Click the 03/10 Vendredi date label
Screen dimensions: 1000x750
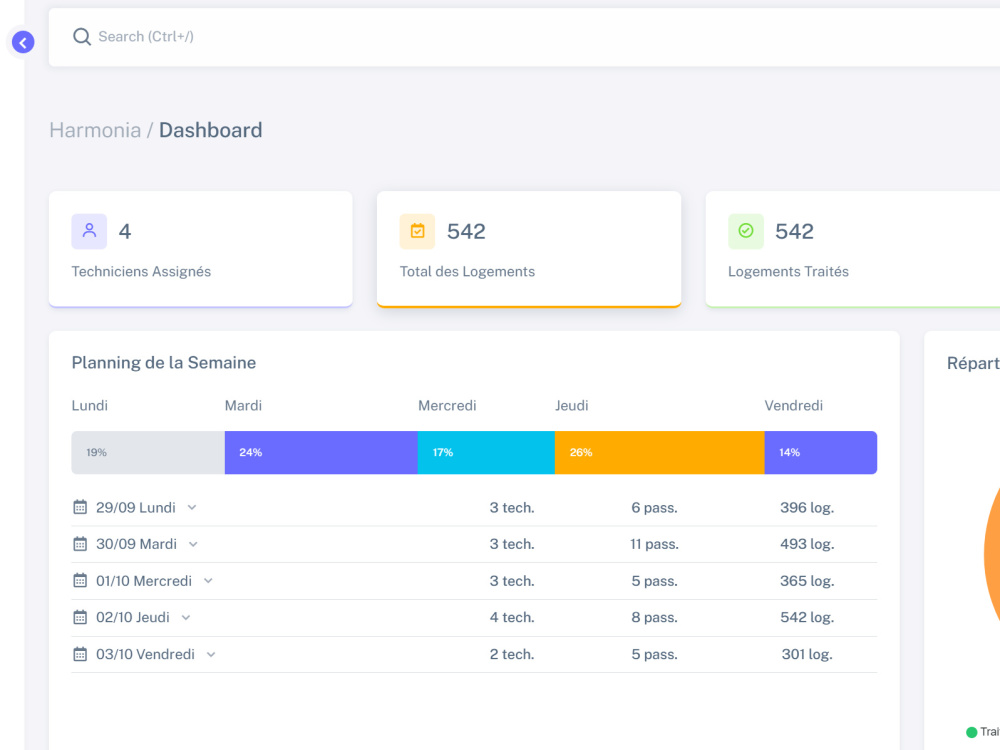point(145,654)
